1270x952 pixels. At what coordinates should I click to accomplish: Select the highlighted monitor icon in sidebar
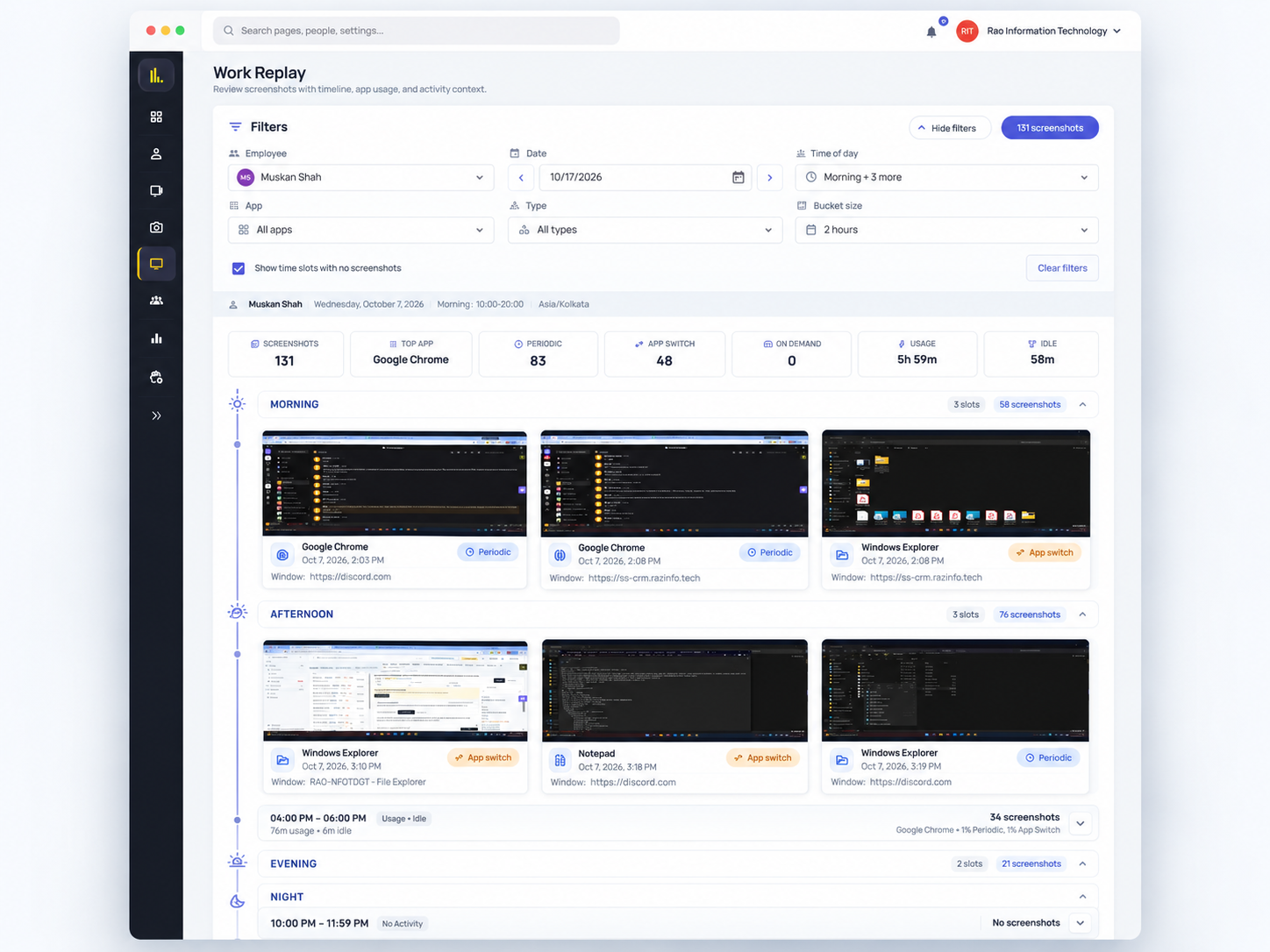(x=156, y=264)
